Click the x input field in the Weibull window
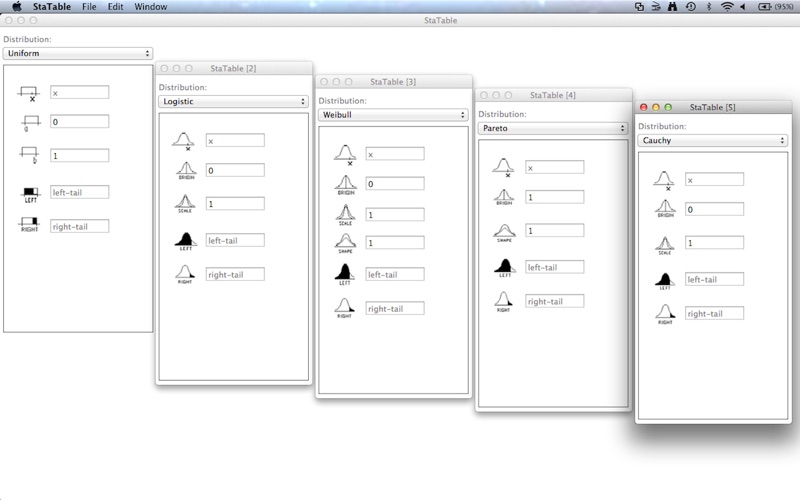The image size is (800, 500). point(394,154)
